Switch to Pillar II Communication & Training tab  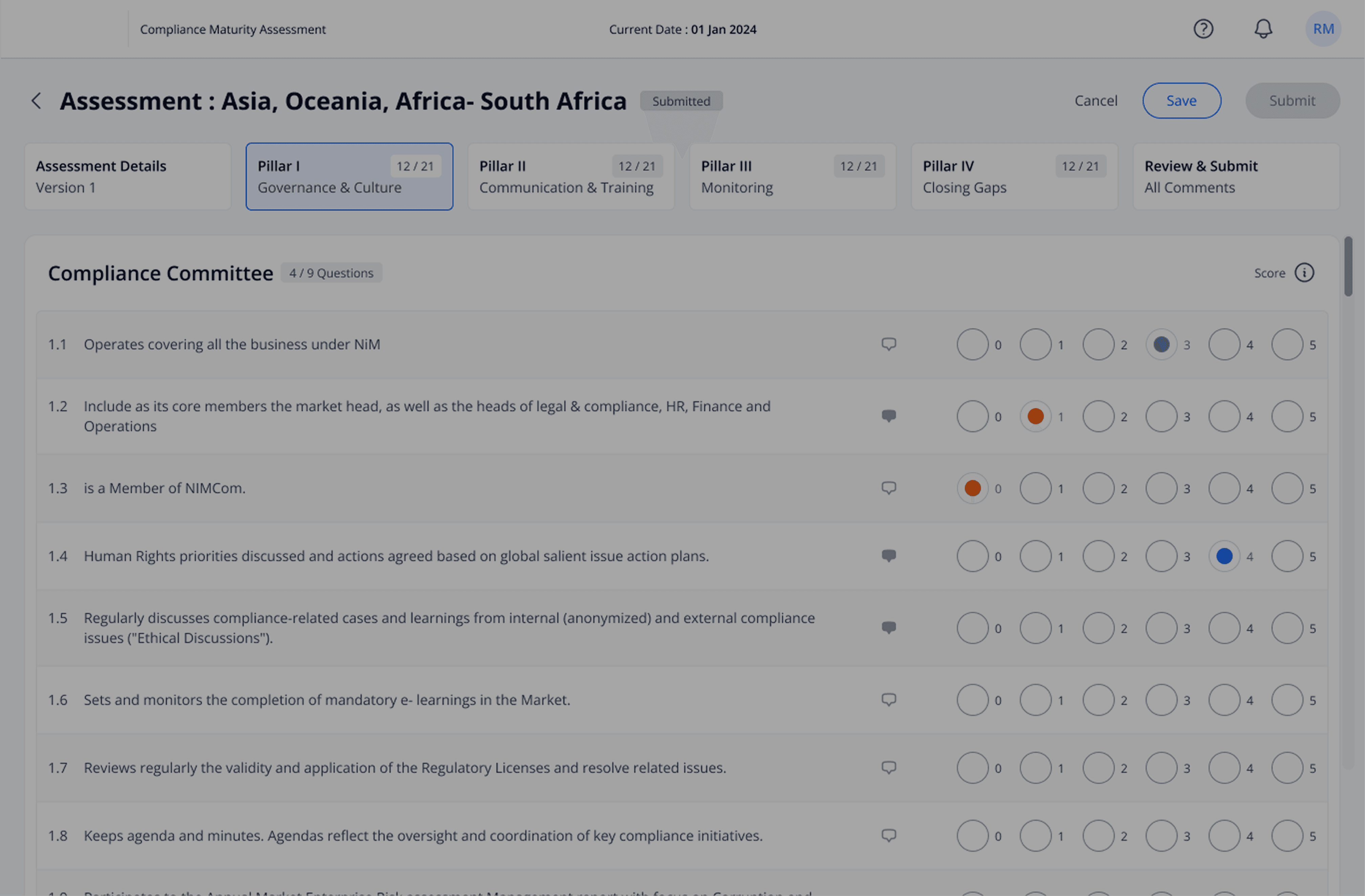coord(571,177)
